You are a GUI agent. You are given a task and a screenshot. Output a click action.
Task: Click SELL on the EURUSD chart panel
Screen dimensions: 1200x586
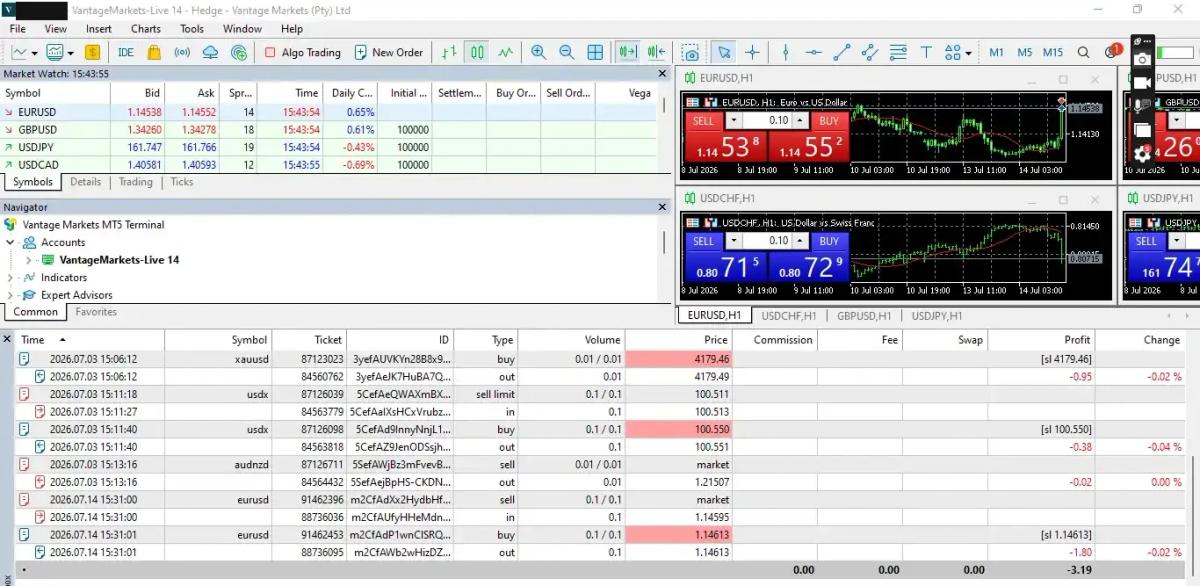point(704,121)
